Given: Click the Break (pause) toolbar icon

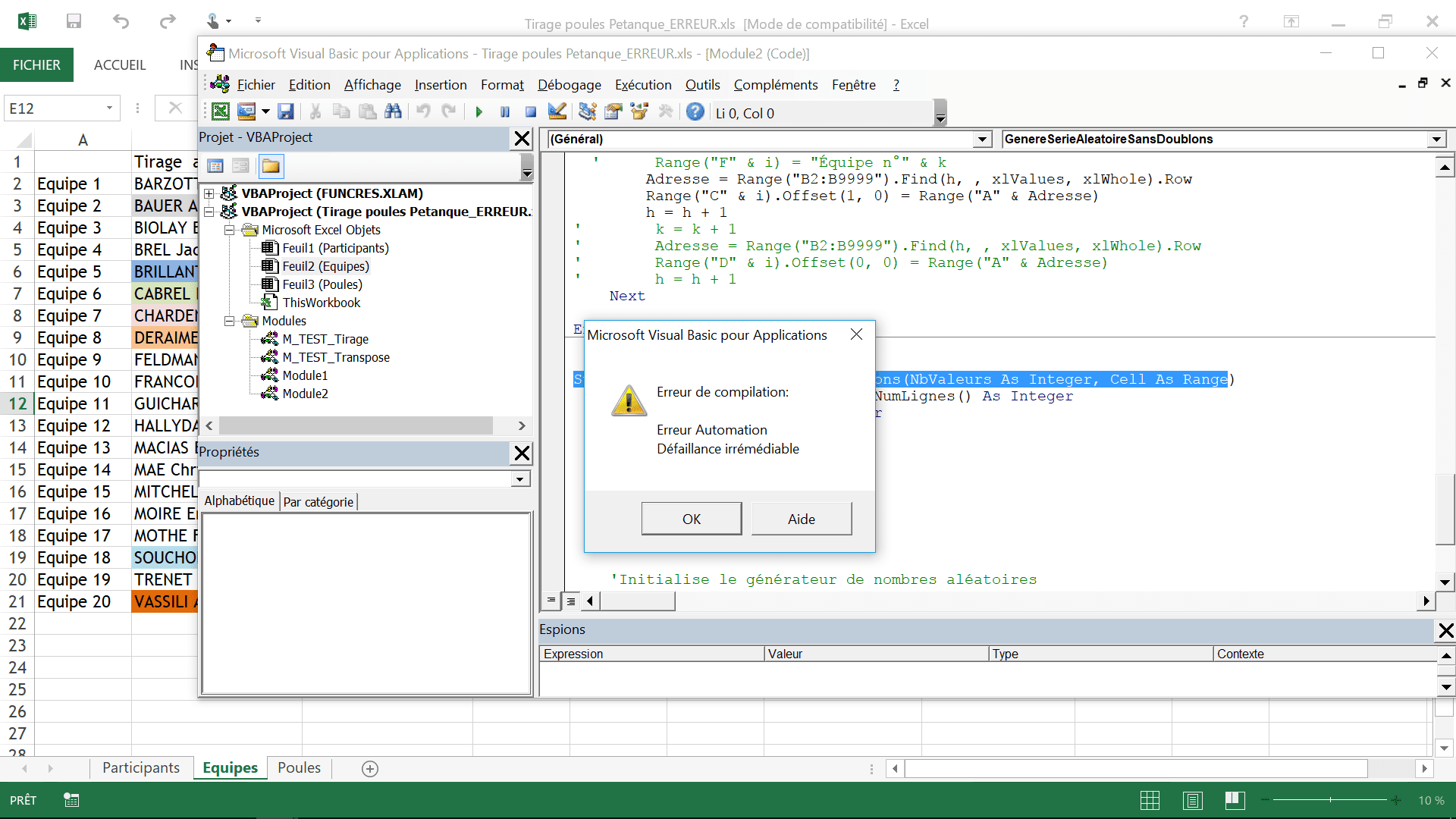Looking at the screenshot, I should pyautogui.click(x=505, y=113).
